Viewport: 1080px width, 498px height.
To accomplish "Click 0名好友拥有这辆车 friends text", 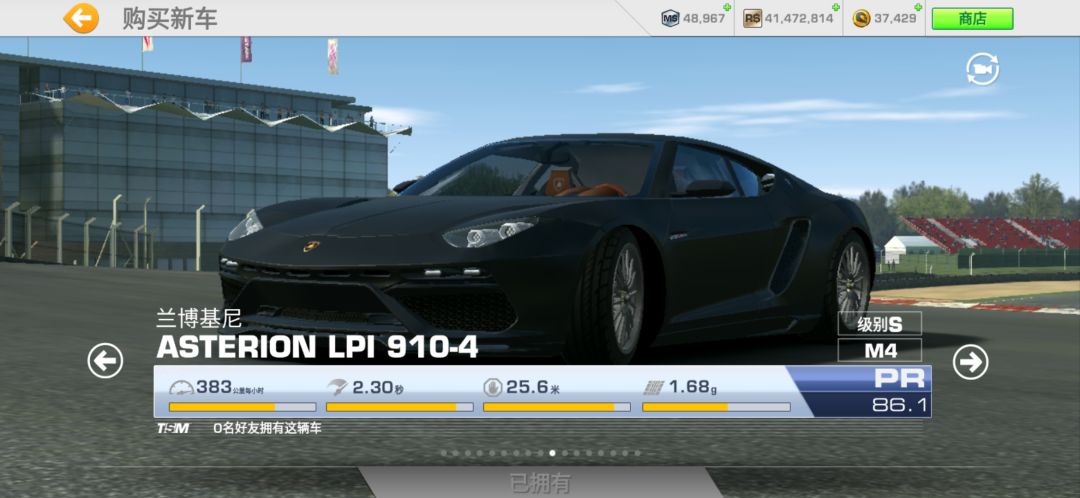I will [x=267, y=428].
